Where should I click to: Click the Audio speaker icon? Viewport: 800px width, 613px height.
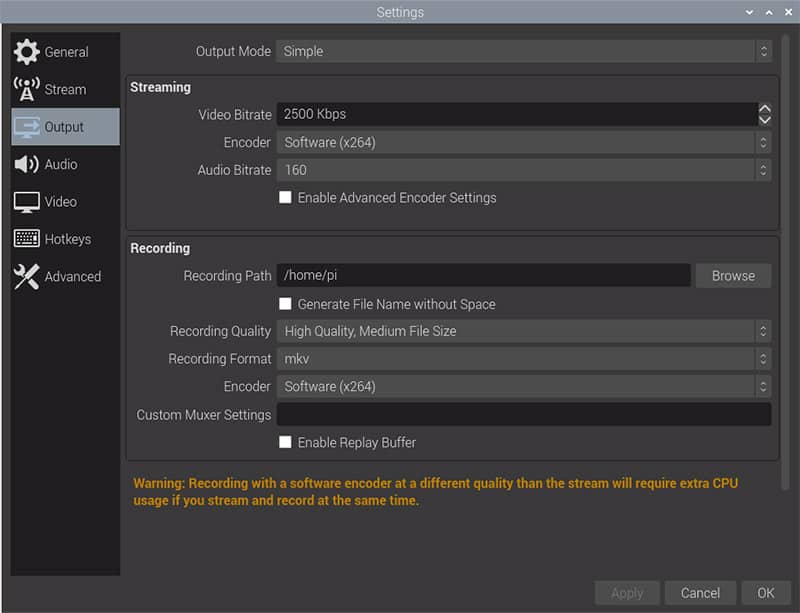pyautogui.click(x=27, y=164)
